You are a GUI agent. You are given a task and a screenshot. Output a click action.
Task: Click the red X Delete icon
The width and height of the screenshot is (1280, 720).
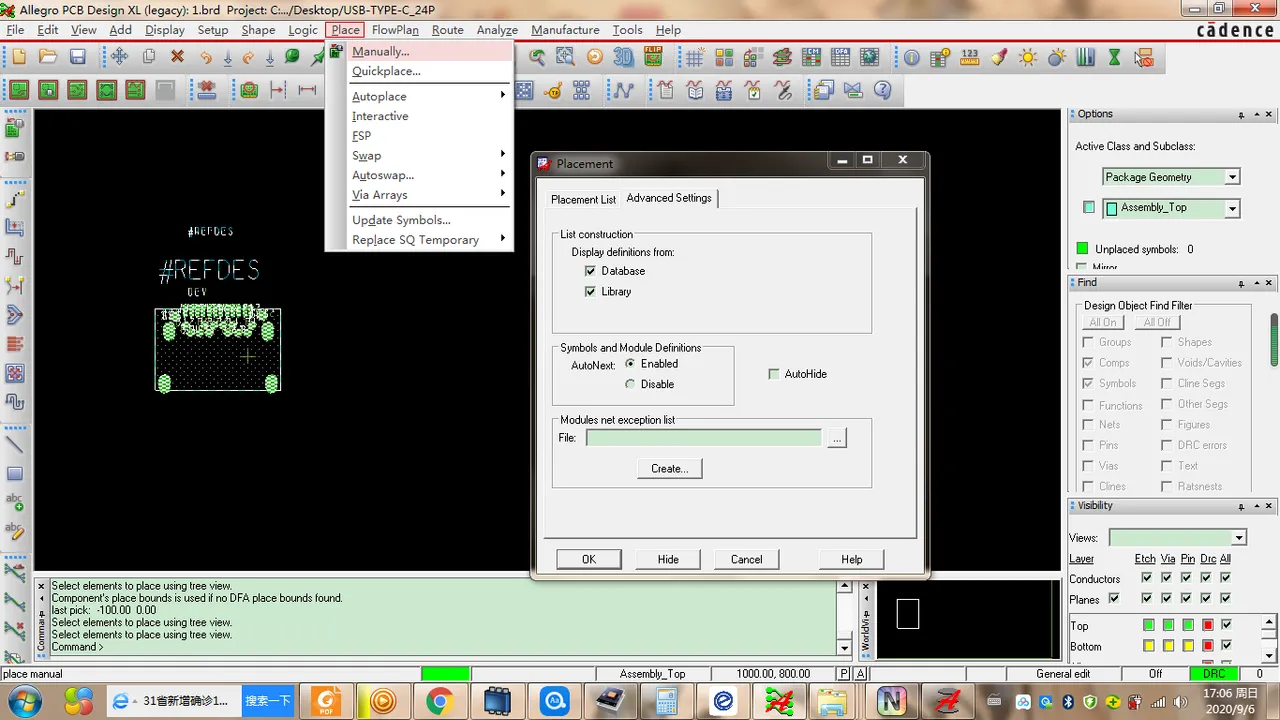coord(177,57)
